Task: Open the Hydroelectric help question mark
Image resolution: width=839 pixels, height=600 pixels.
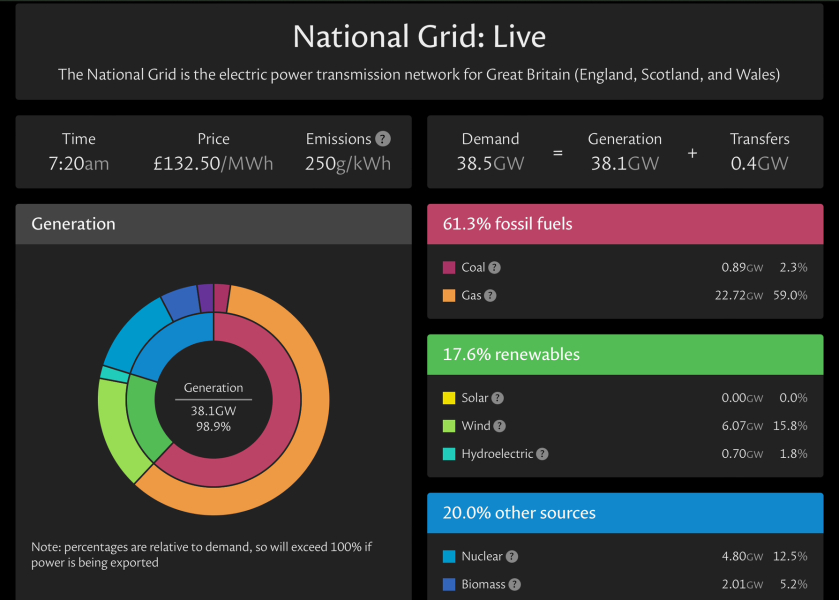Action: [542, 454]
